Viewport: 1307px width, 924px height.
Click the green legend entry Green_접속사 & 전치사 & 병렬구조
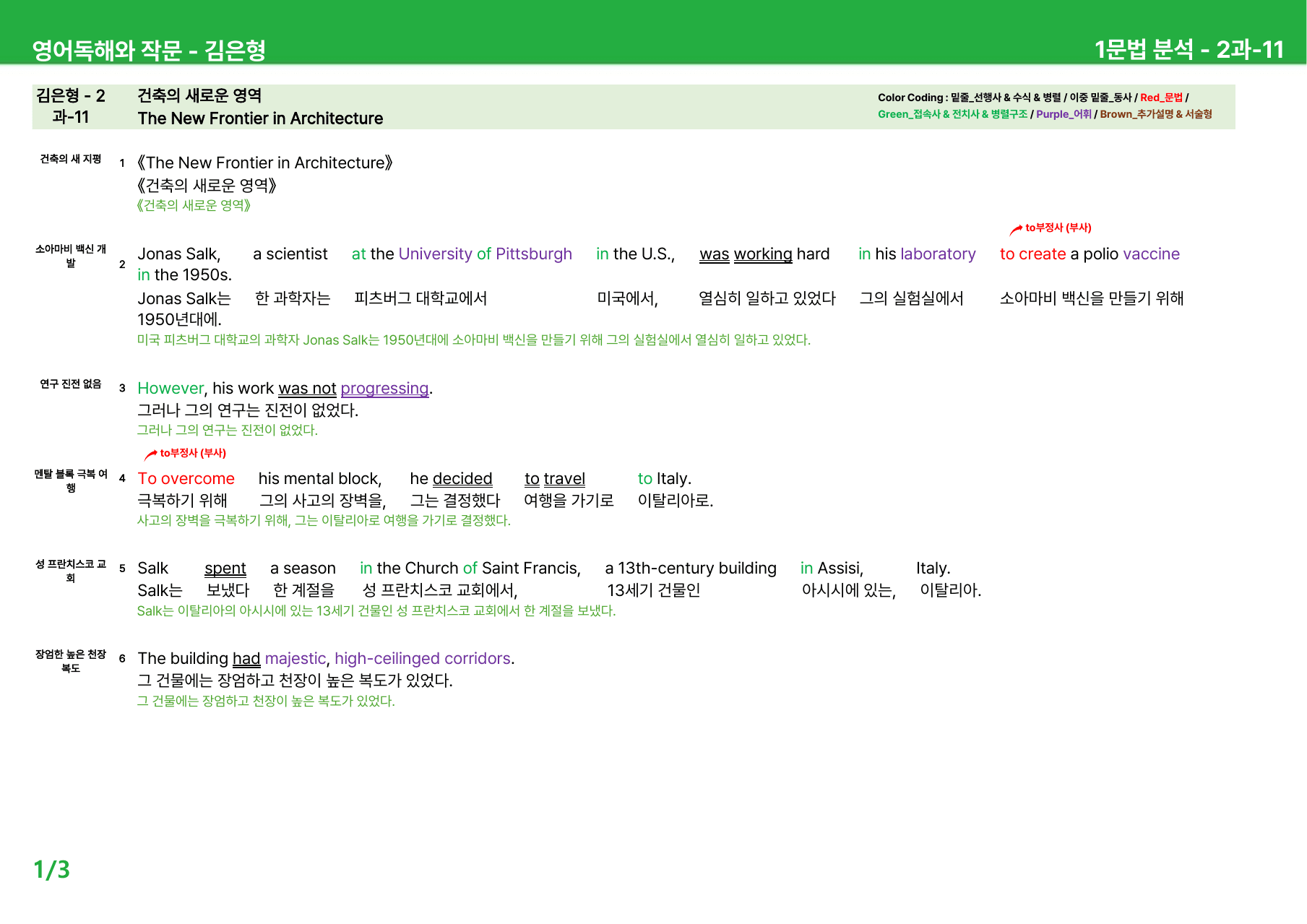[952, 114]
